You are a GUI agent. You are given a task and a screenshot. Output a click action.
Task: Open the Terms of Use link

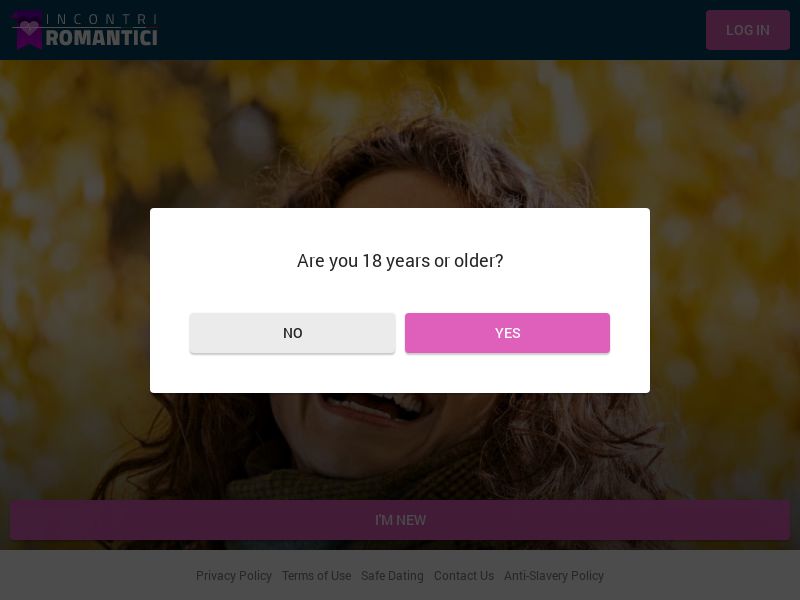(316, 576)
